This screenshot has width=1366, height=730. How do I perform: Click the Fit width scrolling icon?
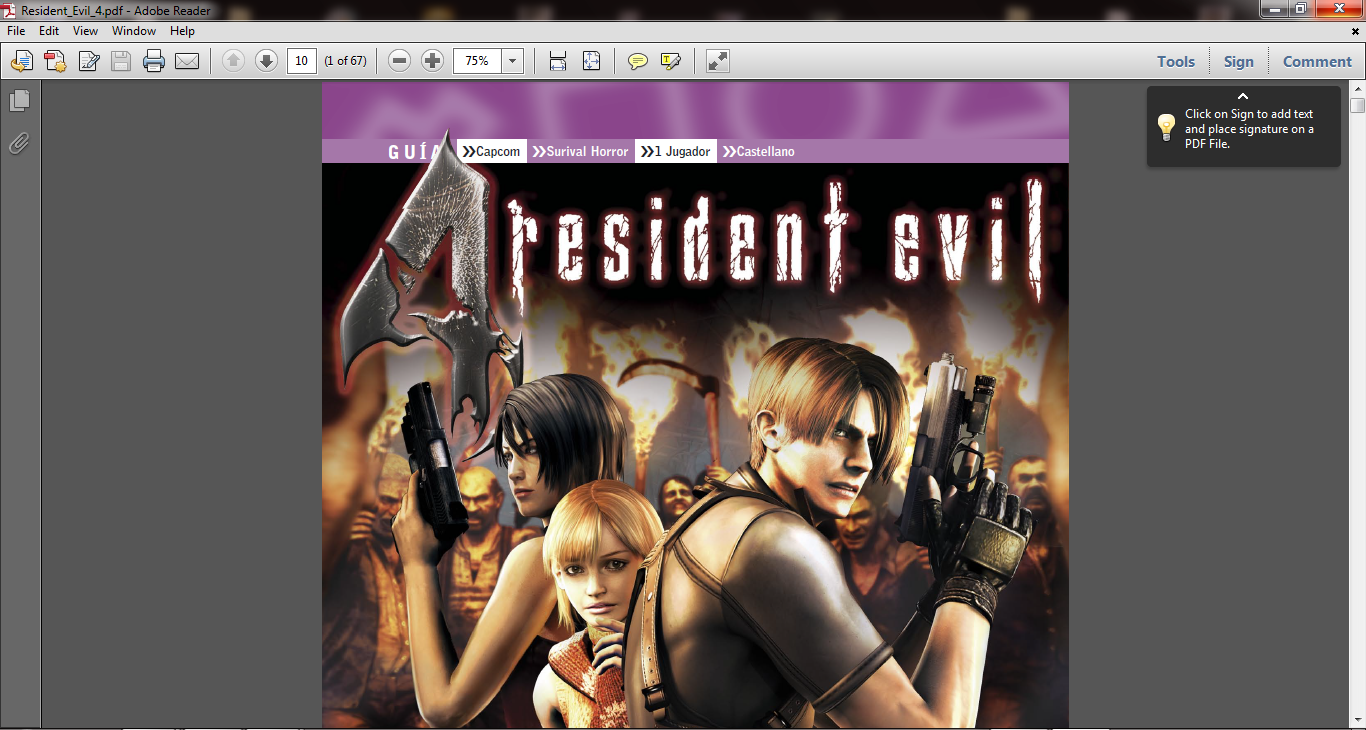[x=558, y=61]
